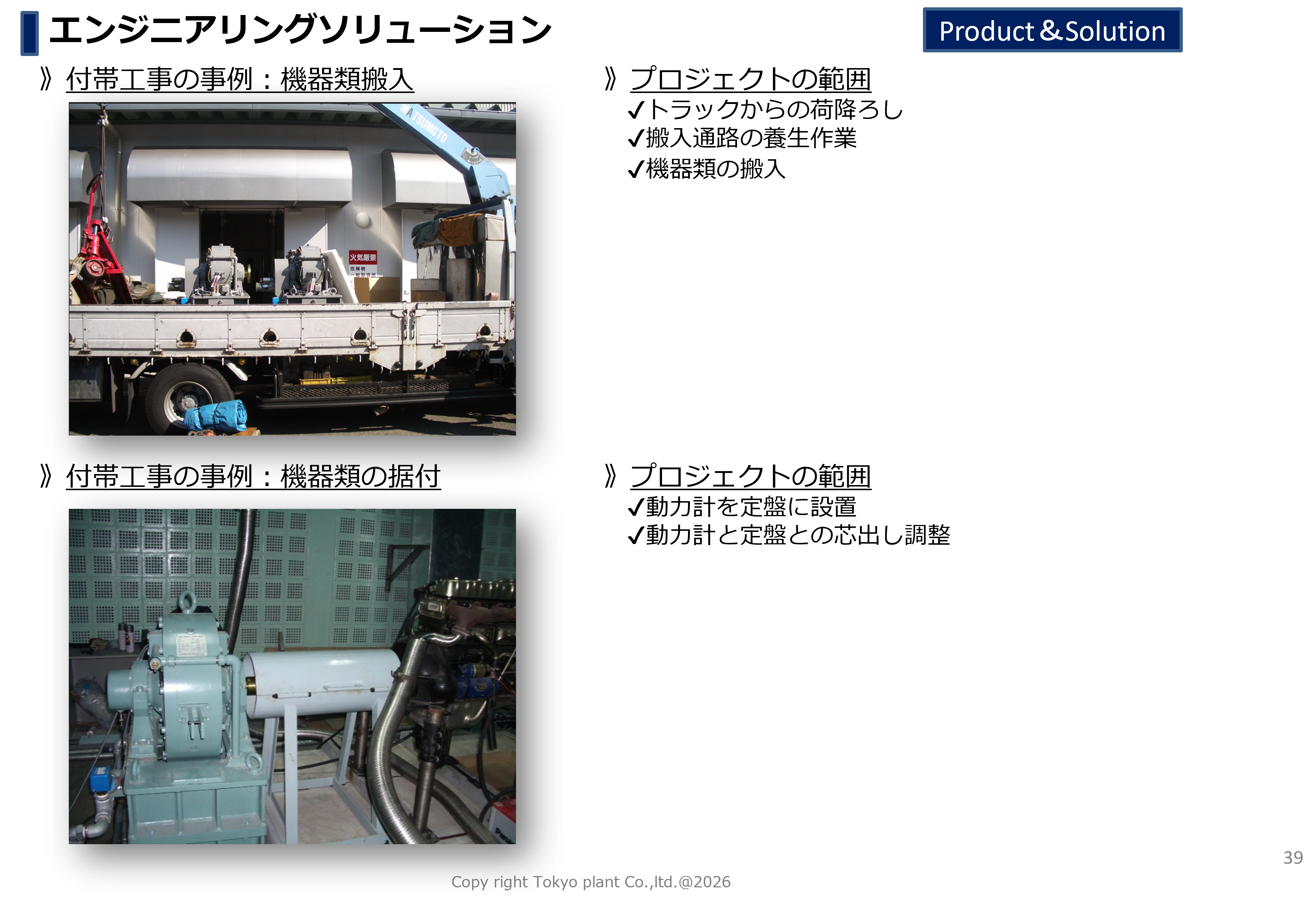Click the checkmark beside 動力計と定盤との芯出し調整
Viewport: 1316px width, 902px height.
click(636, 536)
